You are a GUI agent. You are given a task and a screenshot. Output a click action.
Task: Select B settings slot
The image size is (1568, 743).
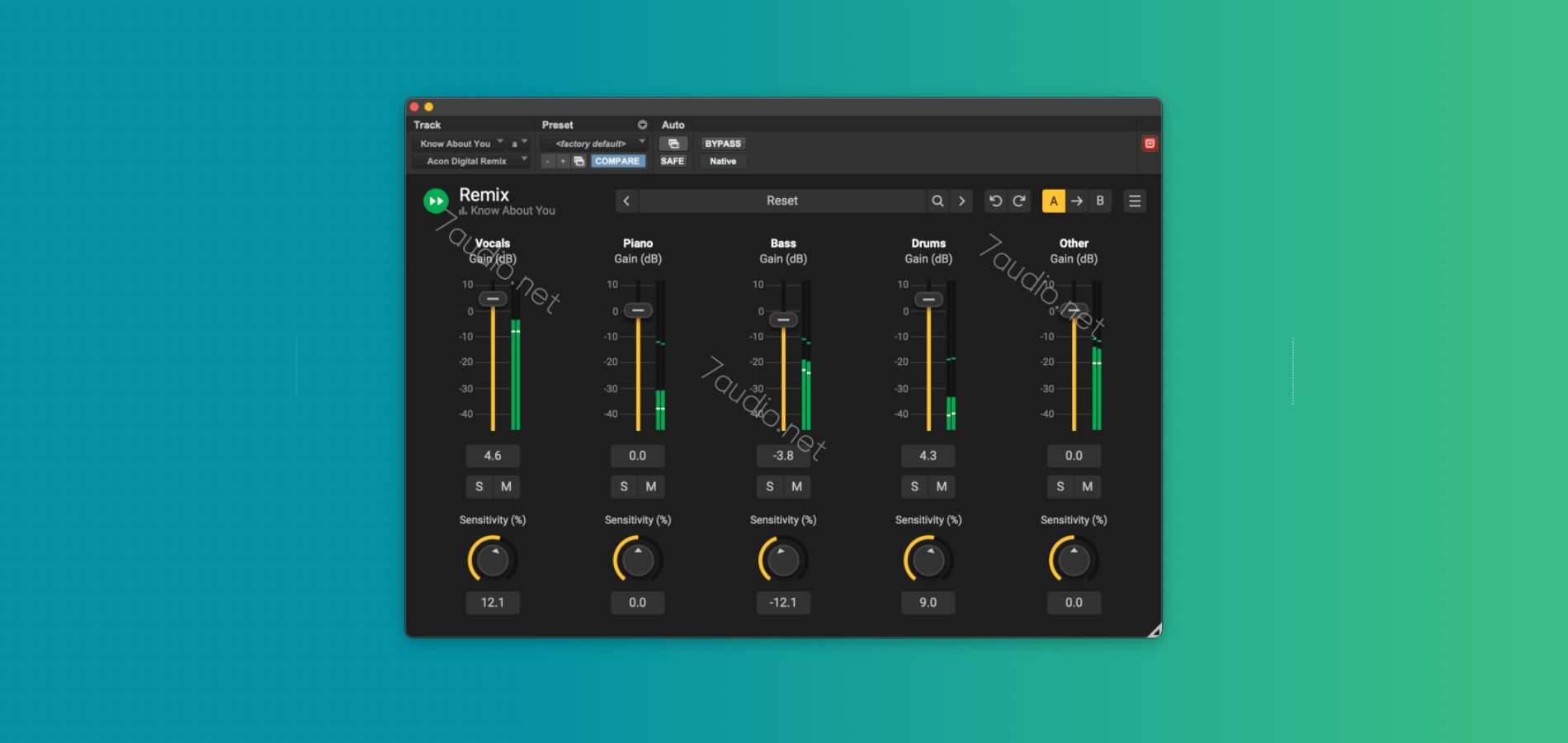pyautogui.click(x=1100, y=201)
